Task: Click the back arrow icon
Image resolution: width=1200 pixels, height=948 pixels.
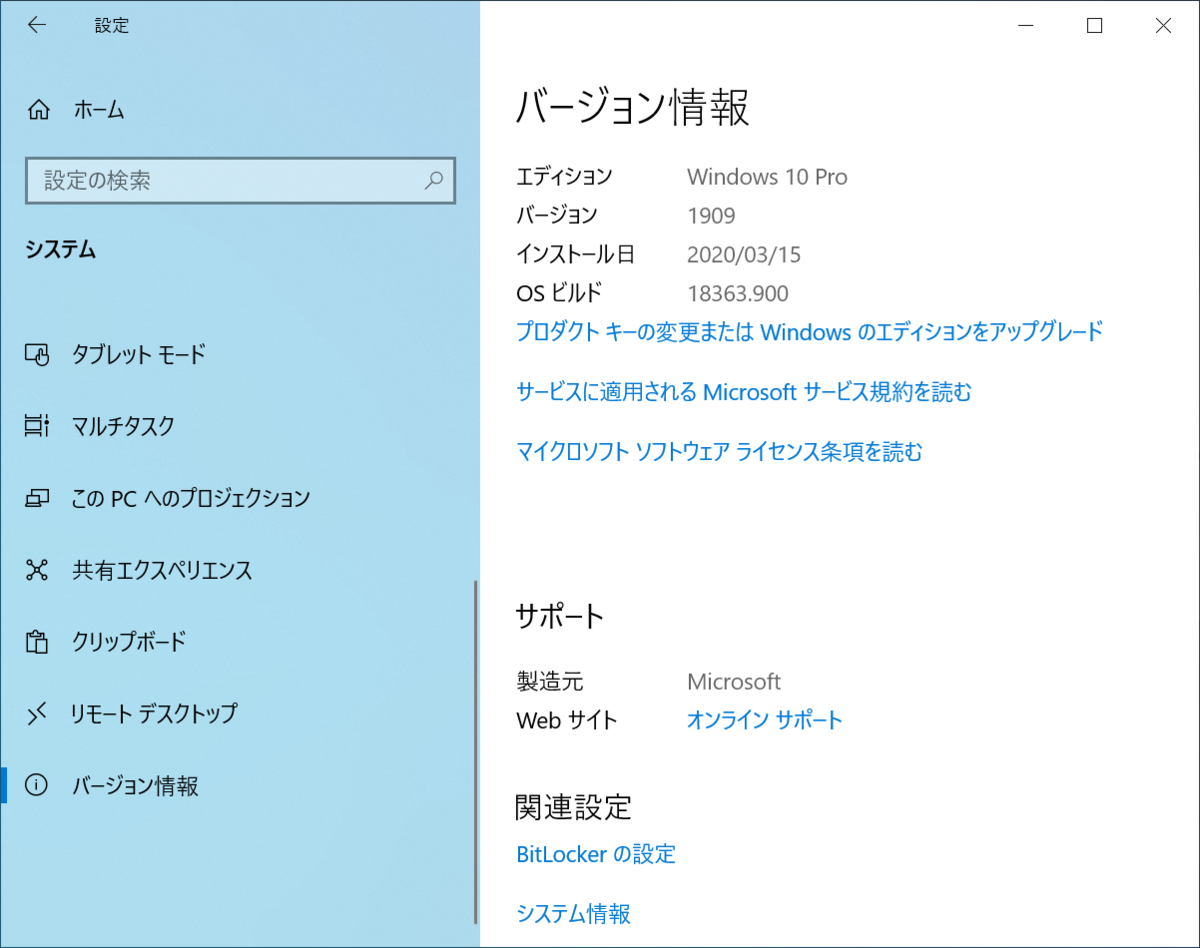Action: click(37, 26)
